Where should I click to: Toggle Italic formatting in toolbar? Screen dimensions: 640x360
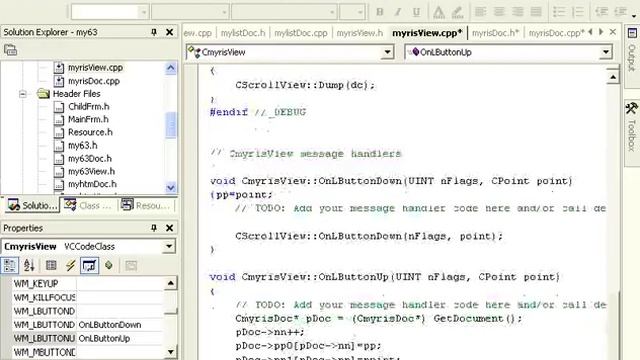pyautogui.click(x=398, y=12)
